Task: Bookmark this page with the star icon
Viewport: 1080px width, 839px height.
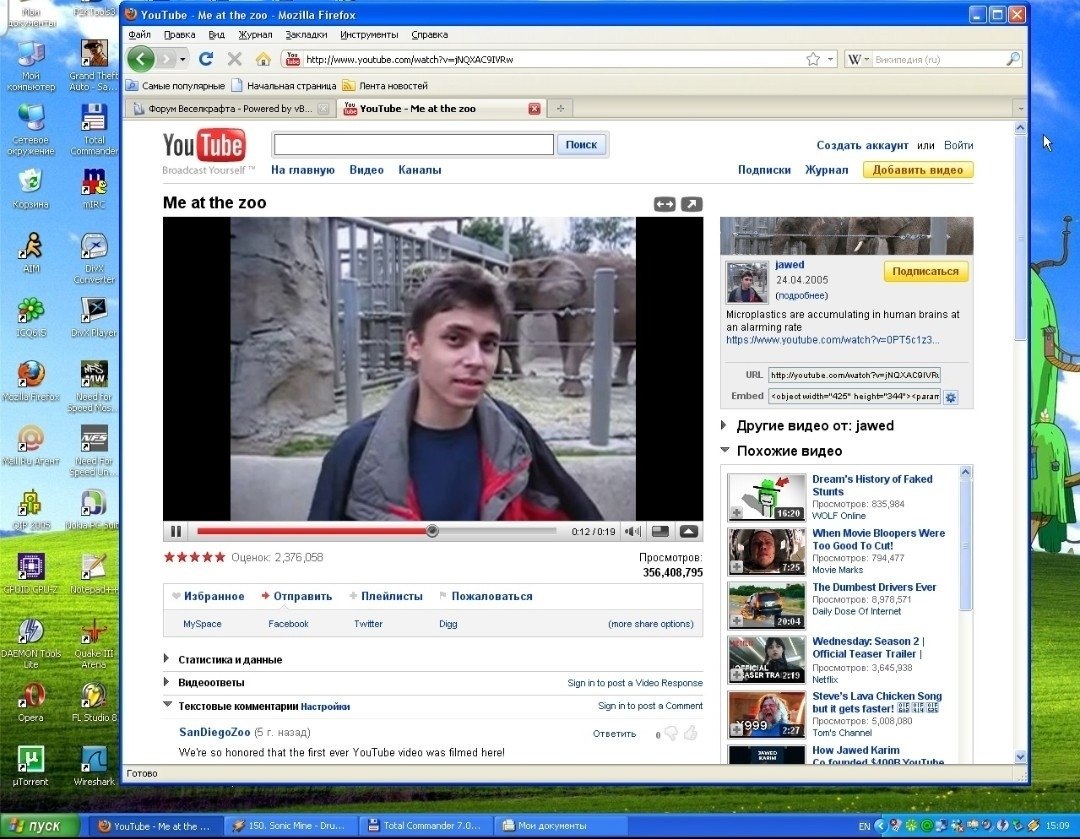Action: (813, 59)
